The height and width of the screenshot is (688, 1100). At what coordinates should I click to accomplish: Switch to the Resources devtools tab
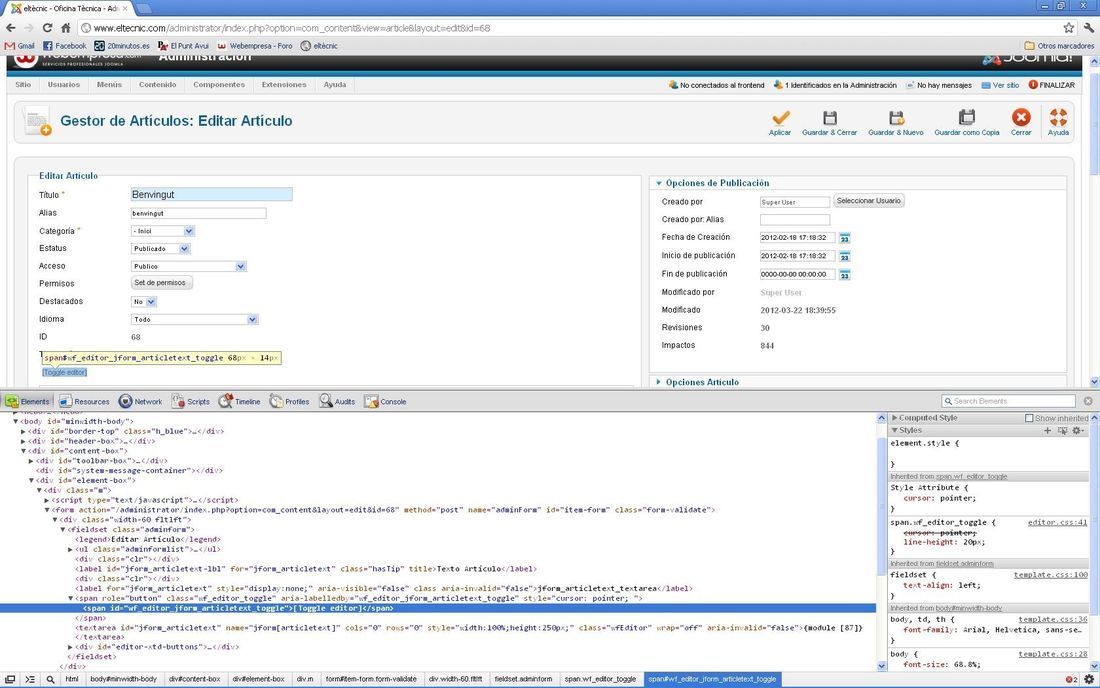point(84,402)
